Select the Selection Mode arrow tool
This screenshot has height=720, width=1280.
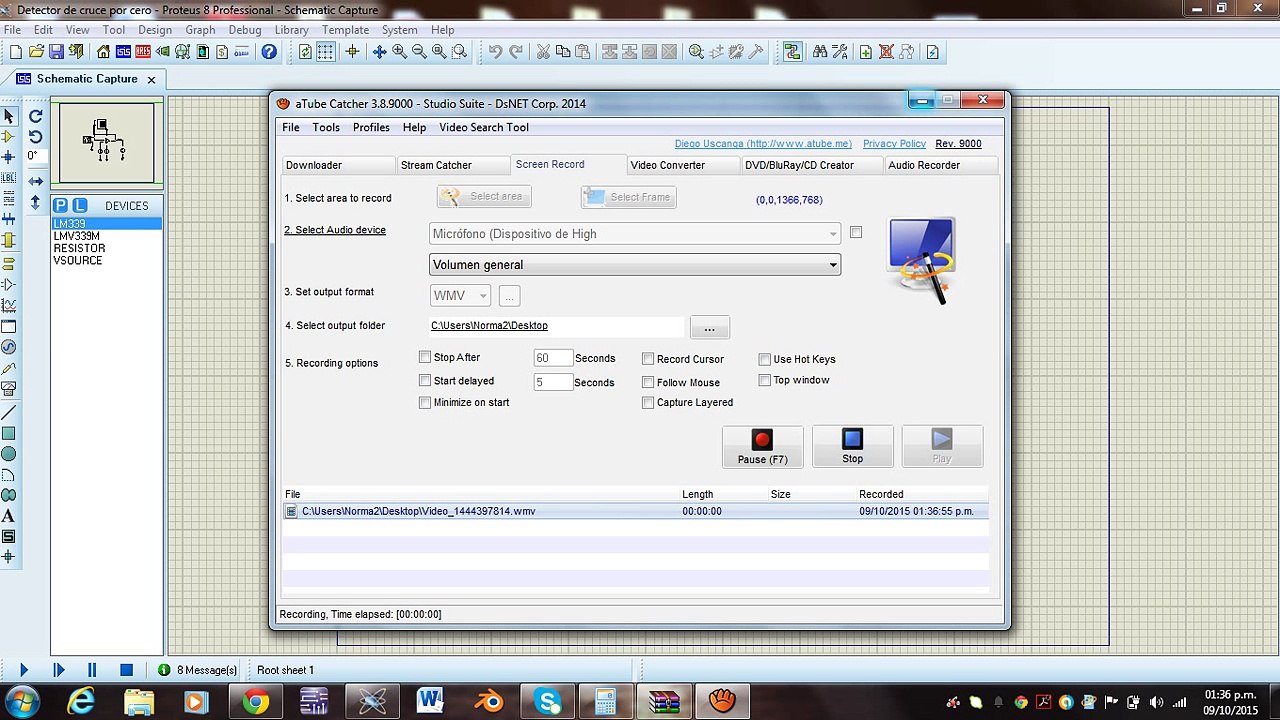click(9, 117)
